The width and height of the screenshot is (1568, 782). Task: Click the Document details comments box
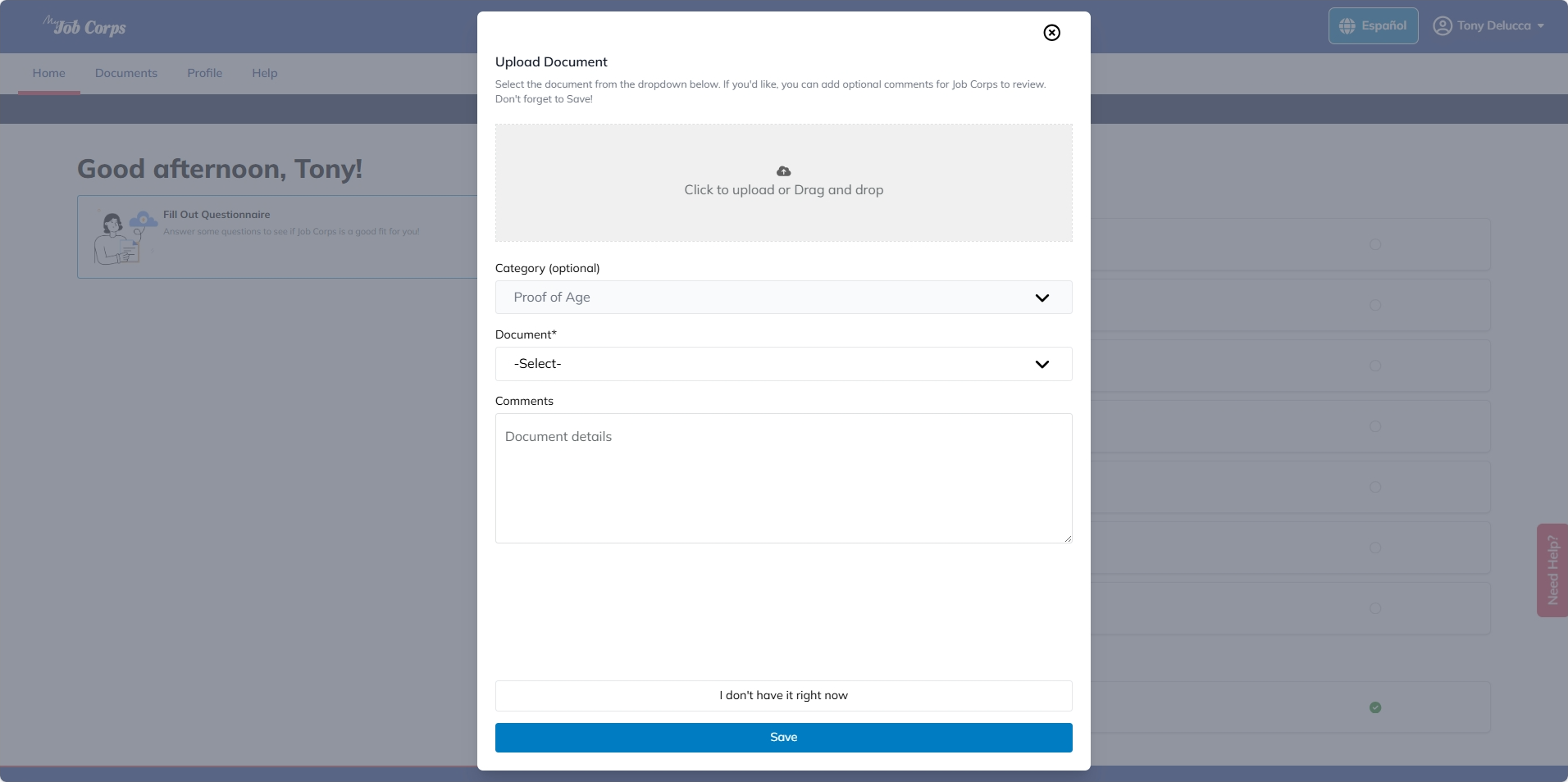784,479
